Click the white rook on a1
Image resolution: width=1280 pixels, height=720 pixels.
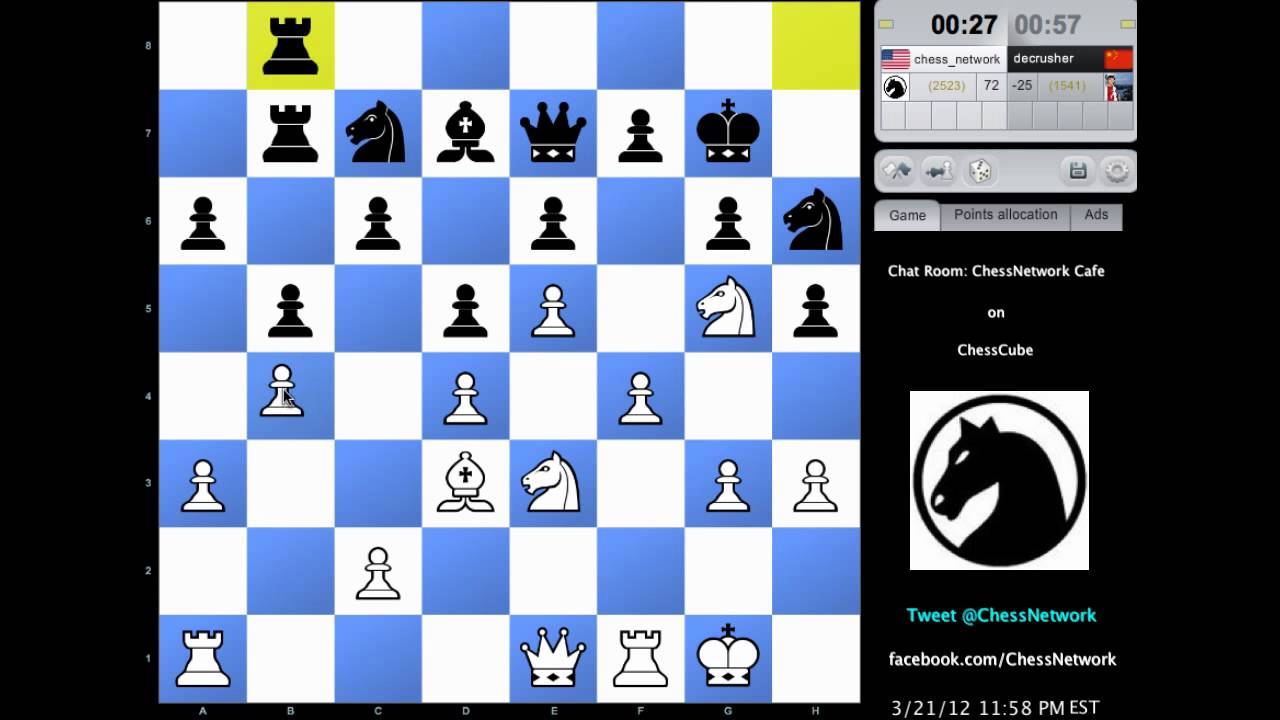[203, 658]
